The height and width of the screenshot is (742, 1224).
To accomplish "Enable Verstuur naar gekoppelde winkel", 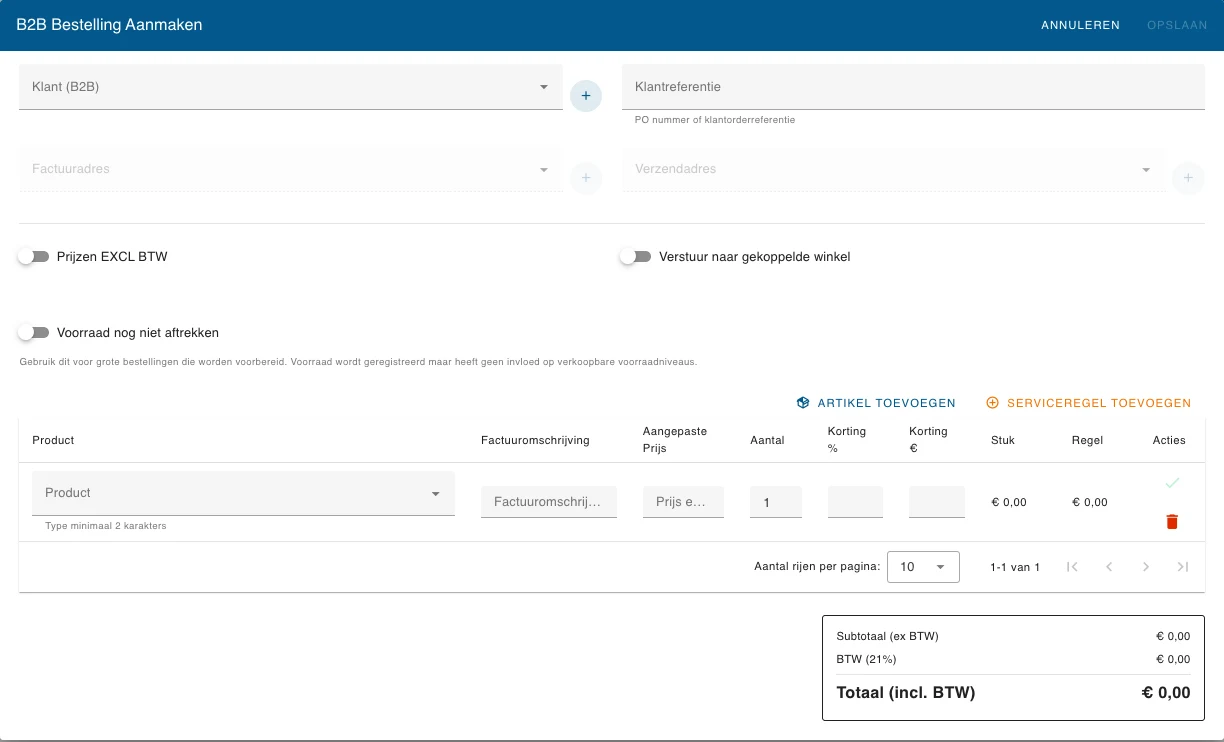I will [x=636, y=257].
